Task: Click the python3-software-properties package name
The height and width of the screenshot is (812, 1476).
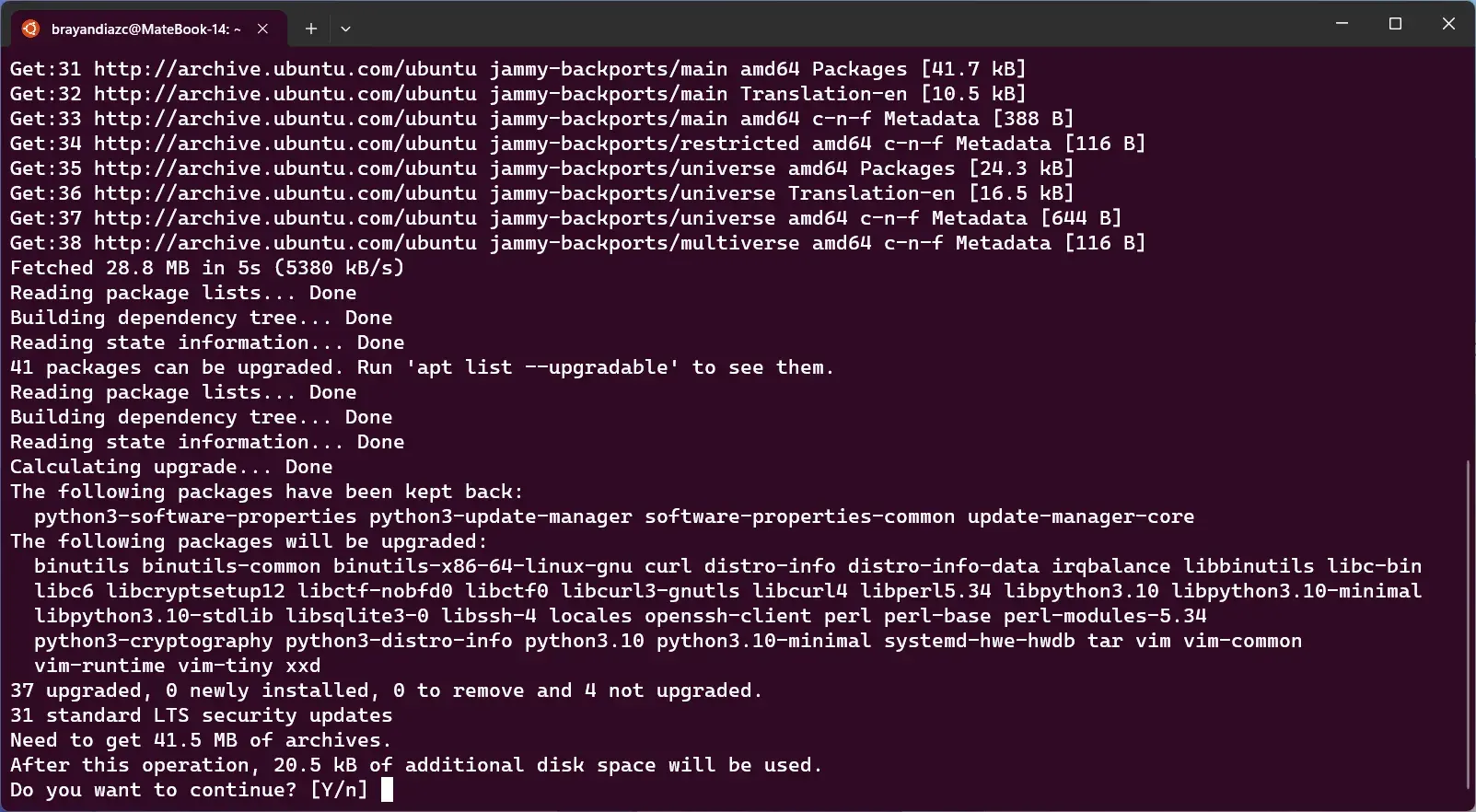Action: pos(195,516)
